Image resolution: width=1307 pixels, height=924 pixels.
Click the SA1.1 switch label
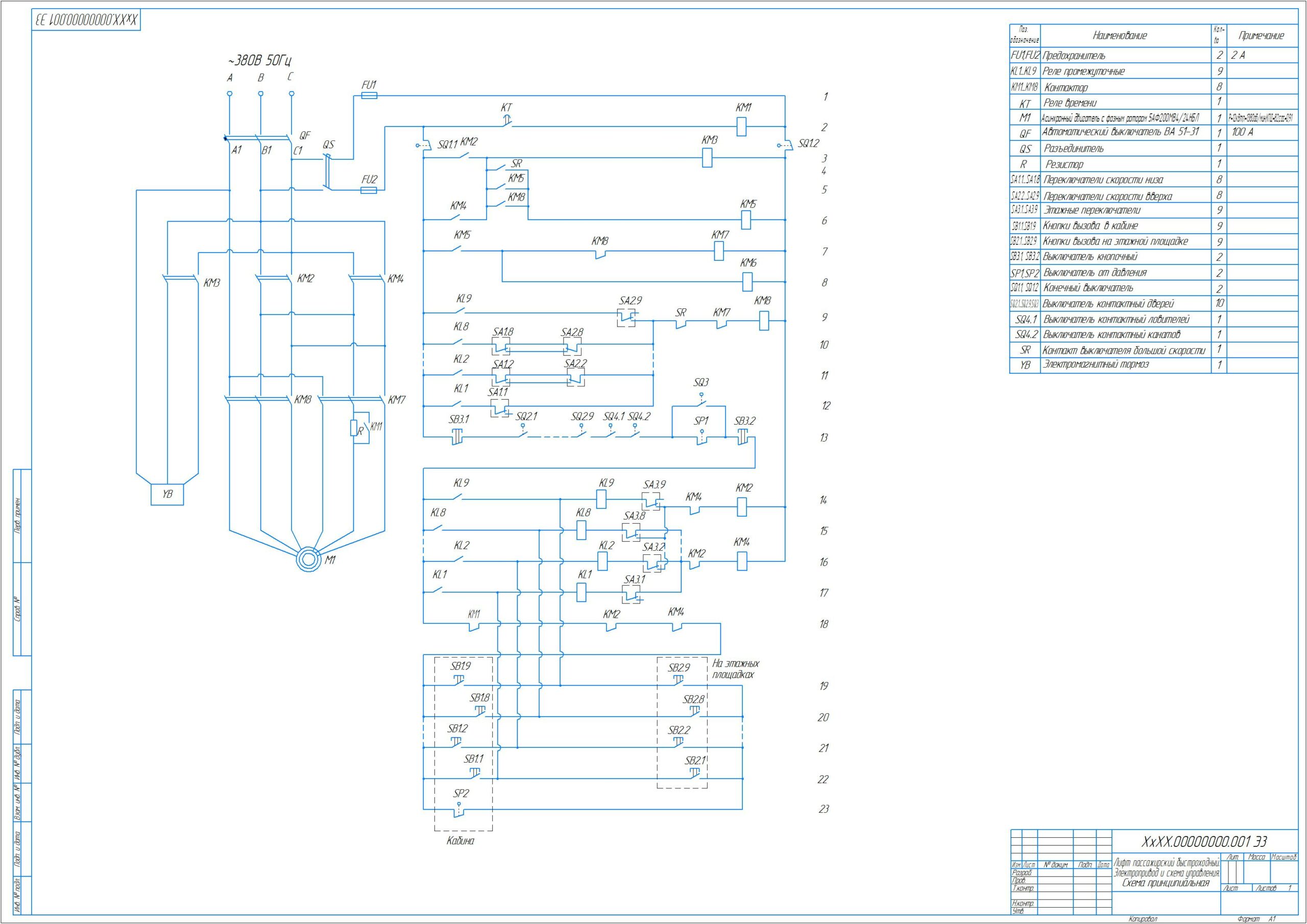498,392
